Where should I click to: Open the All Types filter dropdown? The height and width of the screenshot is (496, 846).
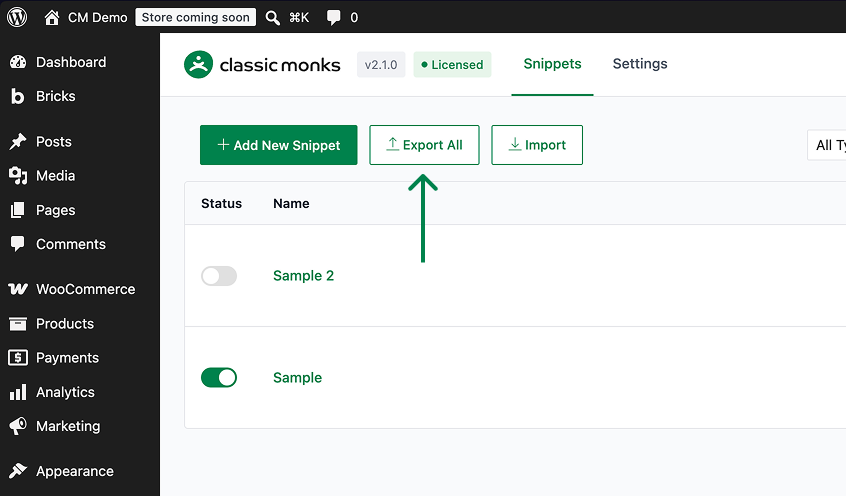tap(827, 145)
